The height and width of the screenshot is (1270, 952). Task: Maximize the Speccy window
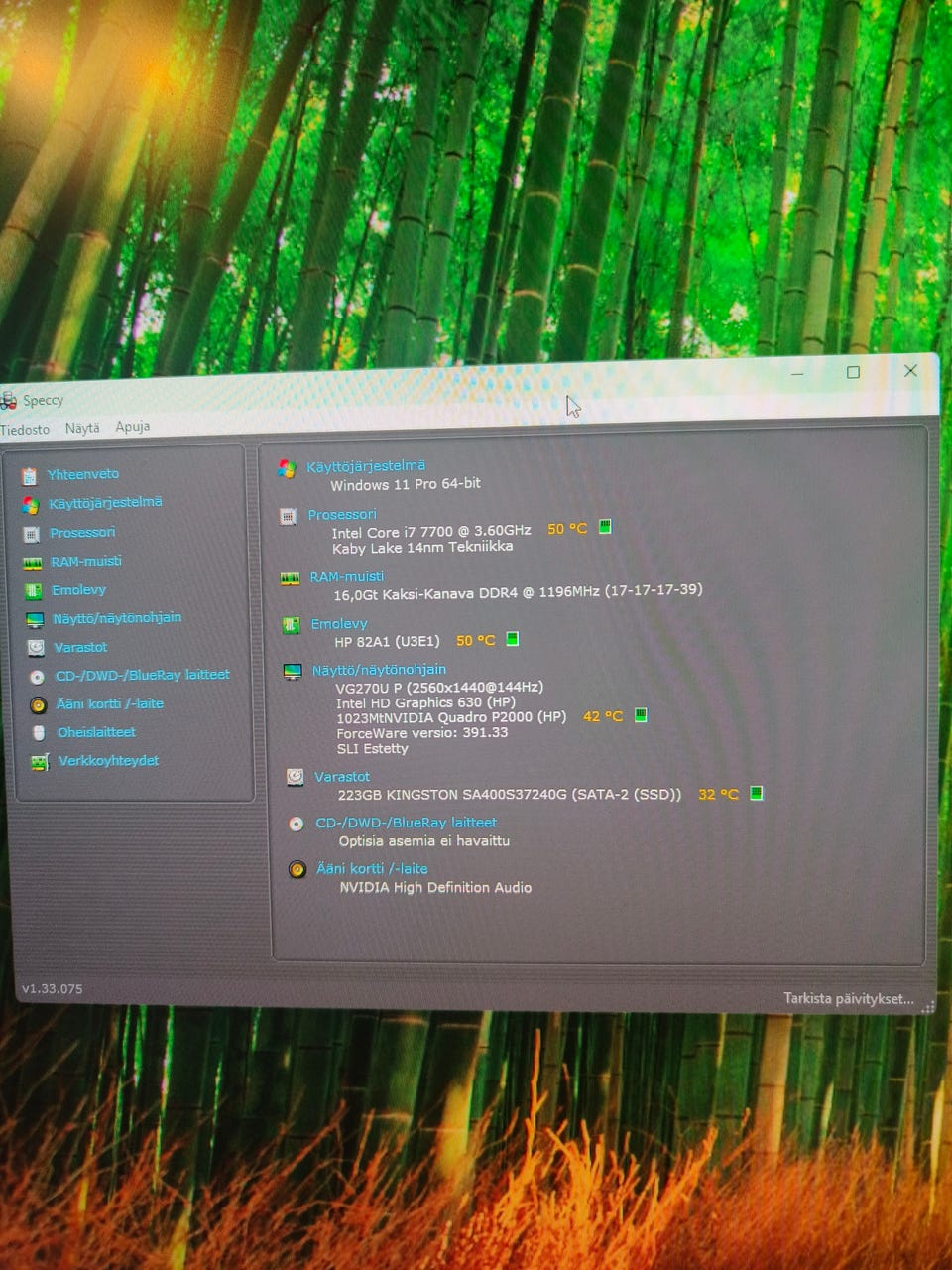pos(853,372)
